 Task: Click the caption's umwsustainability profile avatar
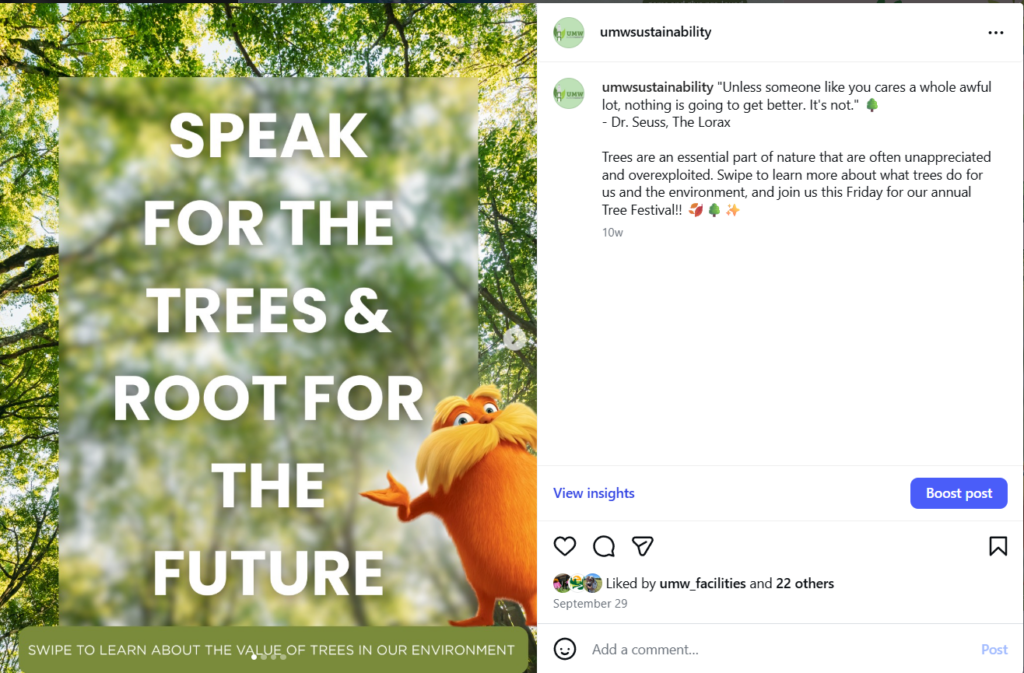(569, 93)
